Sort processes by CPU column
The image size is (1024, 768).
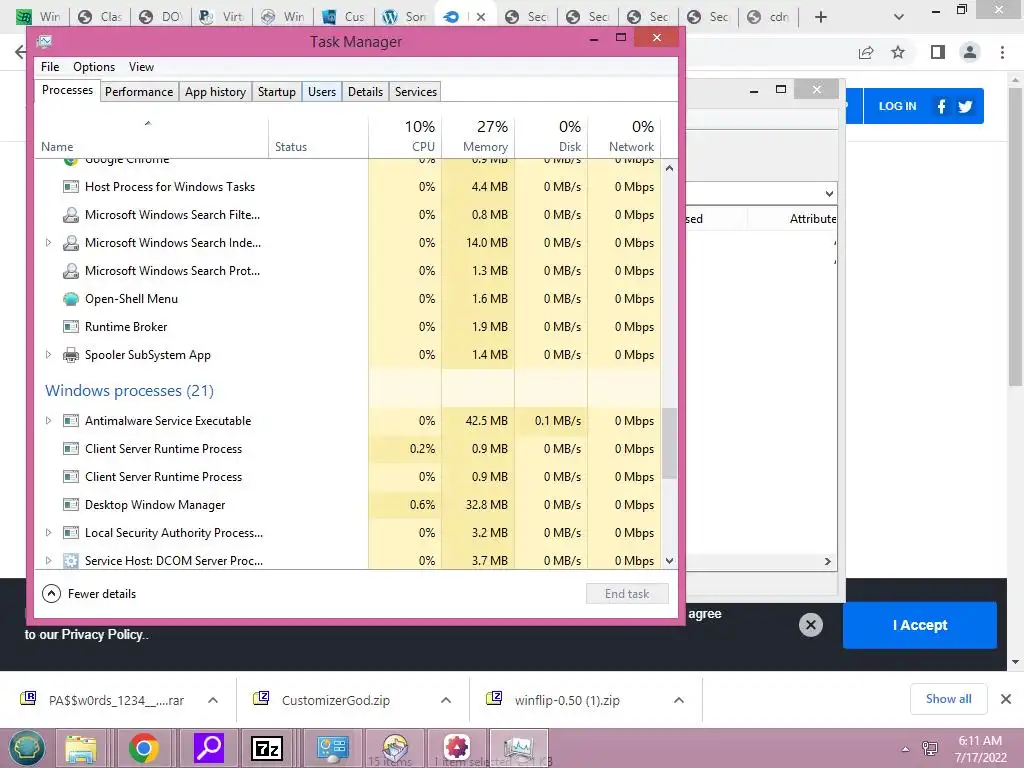[406, 137]
